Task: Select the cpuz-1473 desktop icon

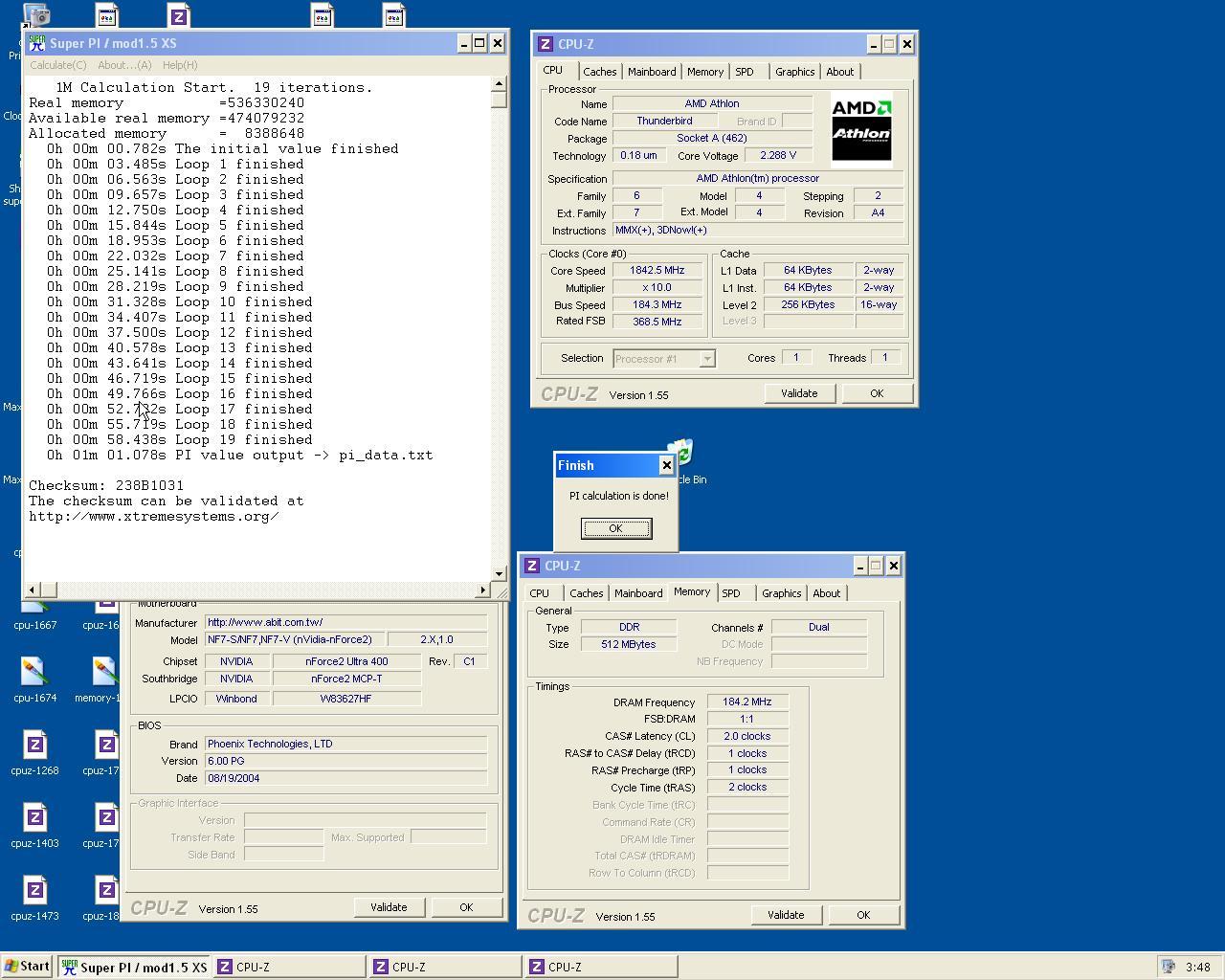Action: point(34,899)
